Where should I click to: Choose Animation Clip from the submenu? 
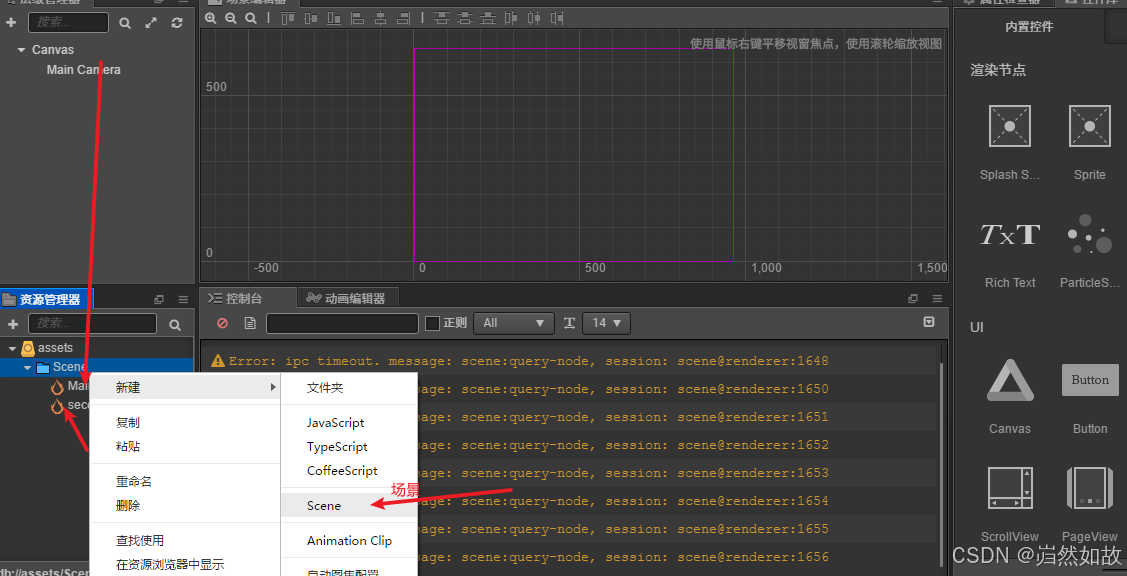pos(349,541)
